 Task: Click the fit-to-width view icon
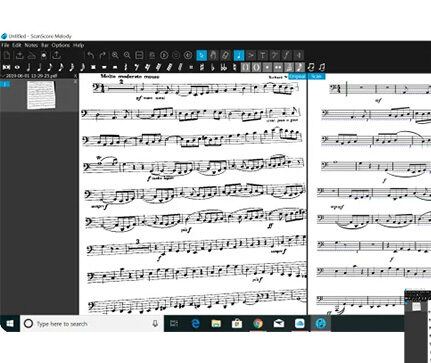coord(139,55)
